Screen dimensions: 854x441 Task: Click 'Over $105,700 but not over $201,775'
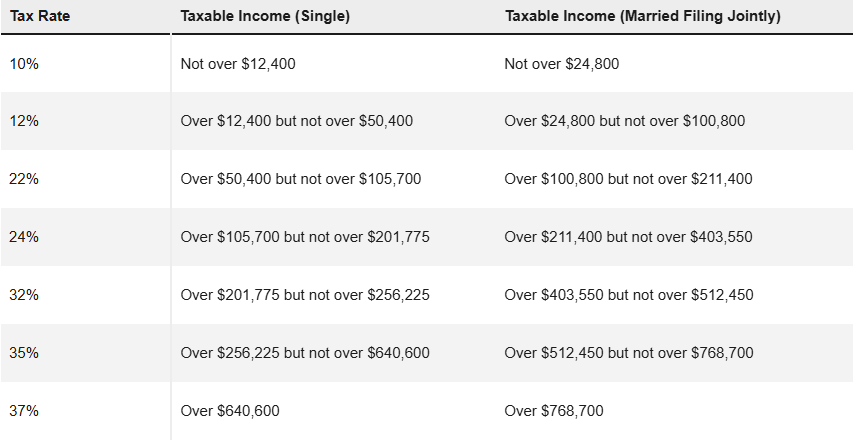305,238
